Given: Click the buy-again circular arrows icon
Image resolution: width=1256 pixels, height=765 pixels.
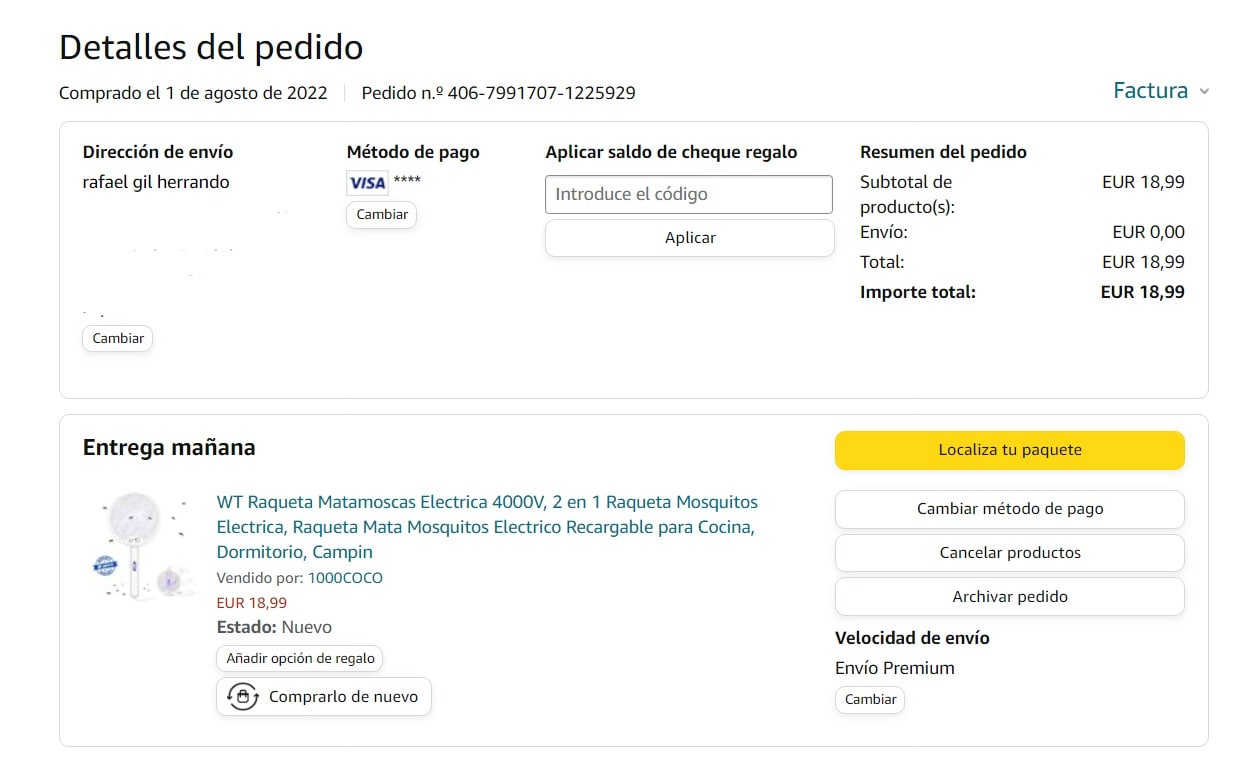Looking at the screenshot, I should pos(243,697).
